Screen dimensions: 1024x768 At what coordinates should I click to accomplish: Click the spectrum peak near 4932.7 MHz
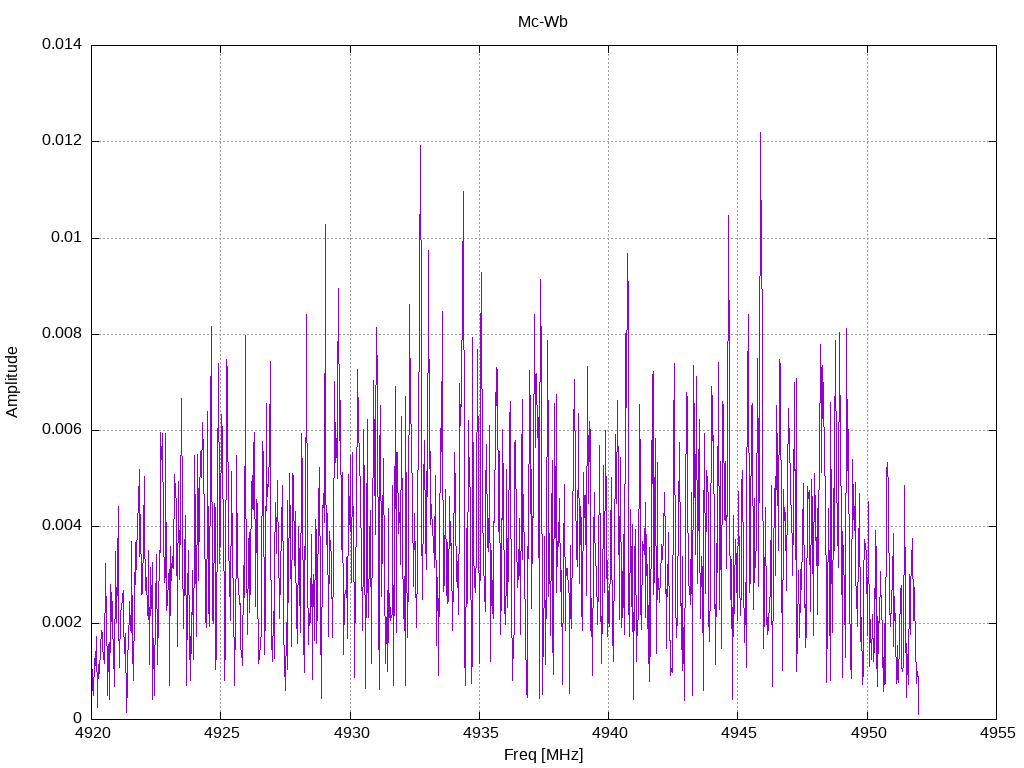tap(421, 146)
